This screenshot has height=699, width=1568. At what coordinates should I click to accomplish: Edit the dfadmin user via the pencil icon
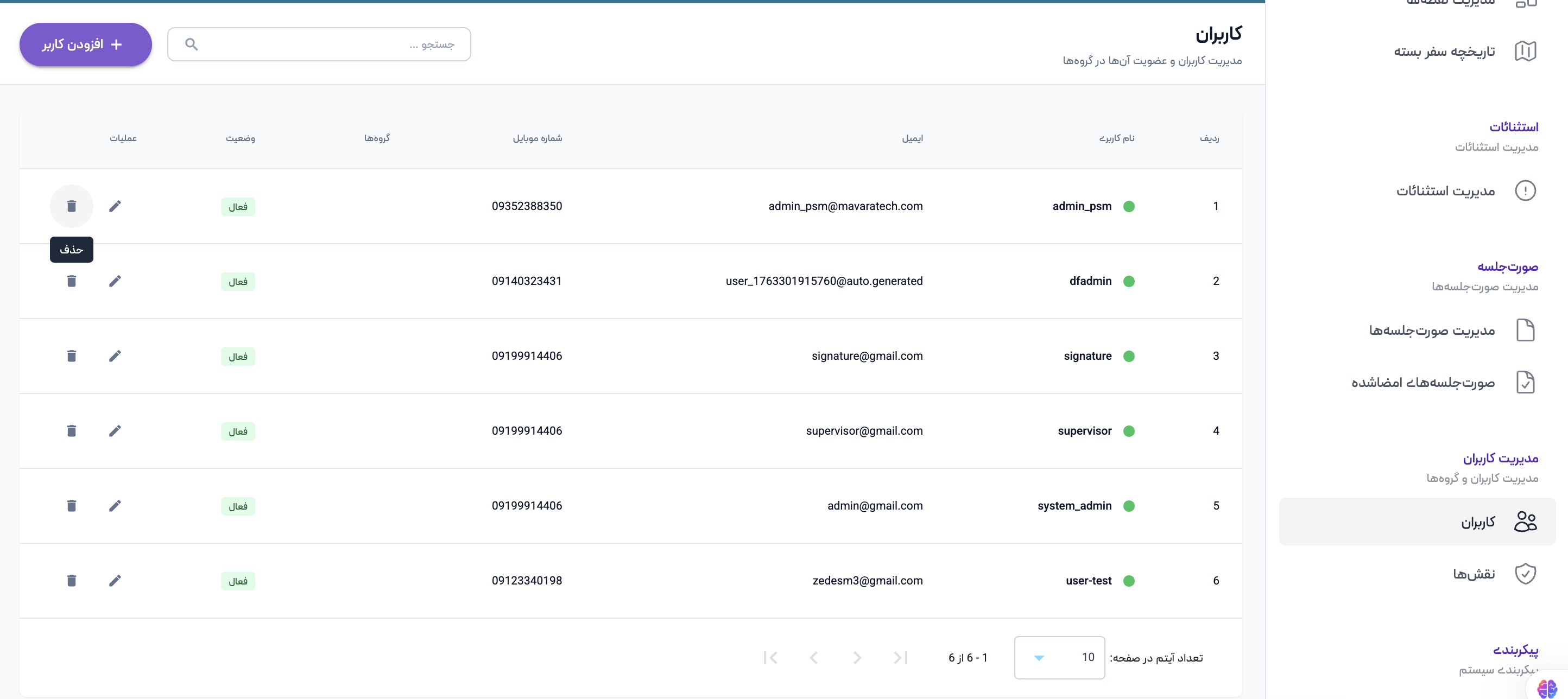tap(115, 281)
